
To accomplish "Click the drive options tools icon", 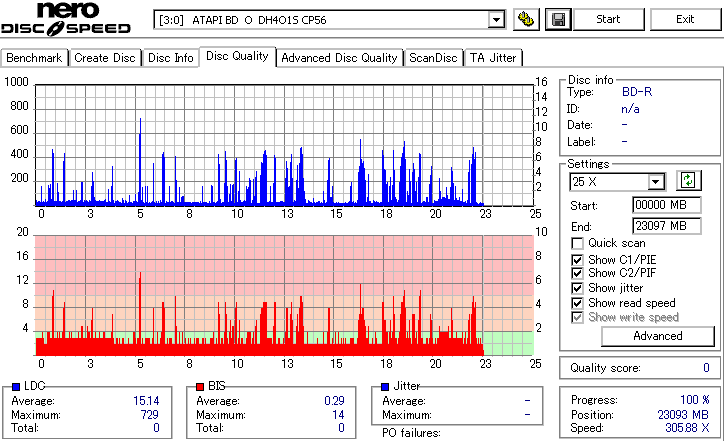I will pos(526,19).
